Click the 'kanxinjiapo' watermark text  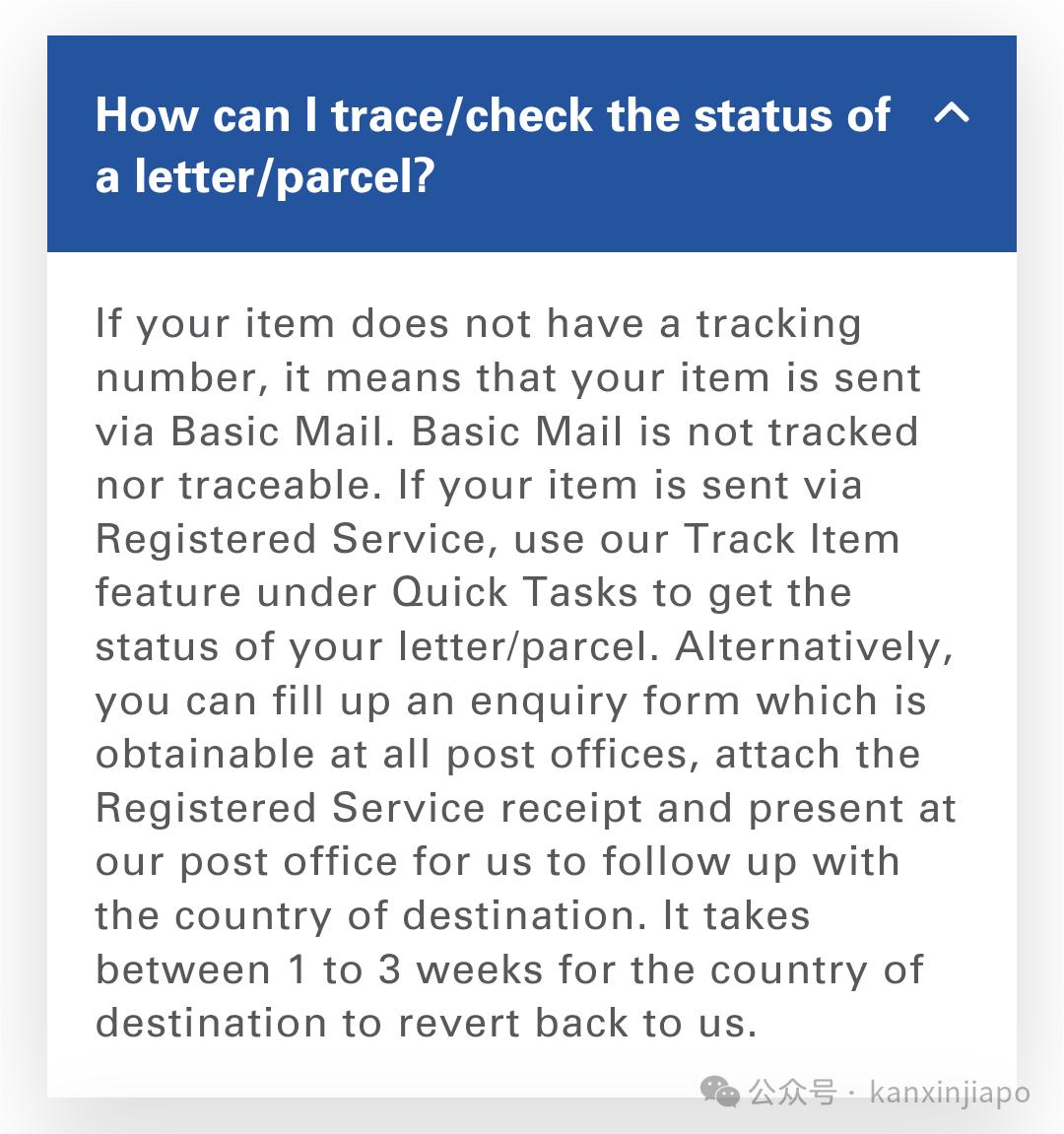pos(949,1092)
